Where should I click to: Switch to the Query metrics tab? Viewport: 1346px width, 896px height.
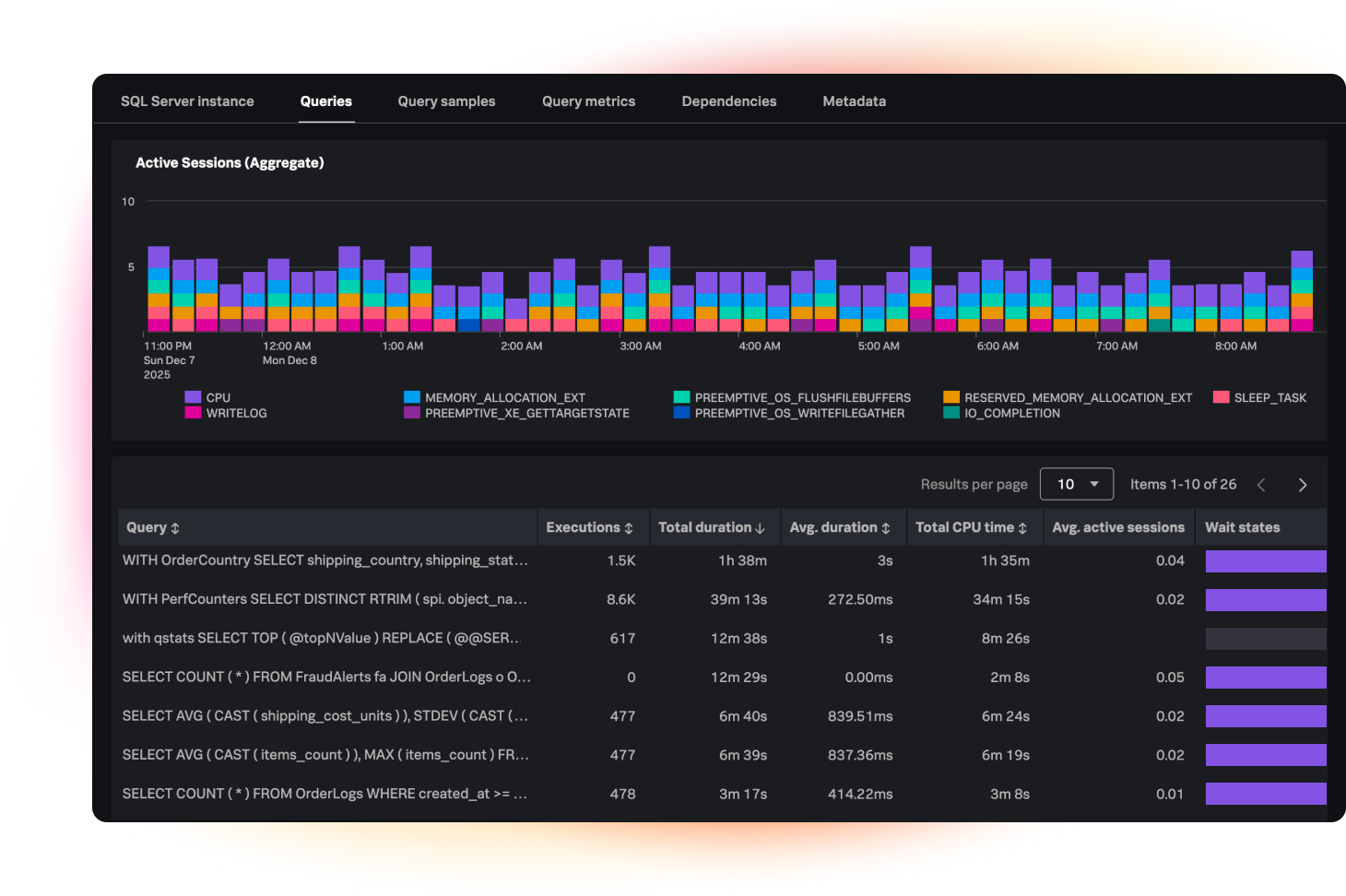[x=588, y=100]
